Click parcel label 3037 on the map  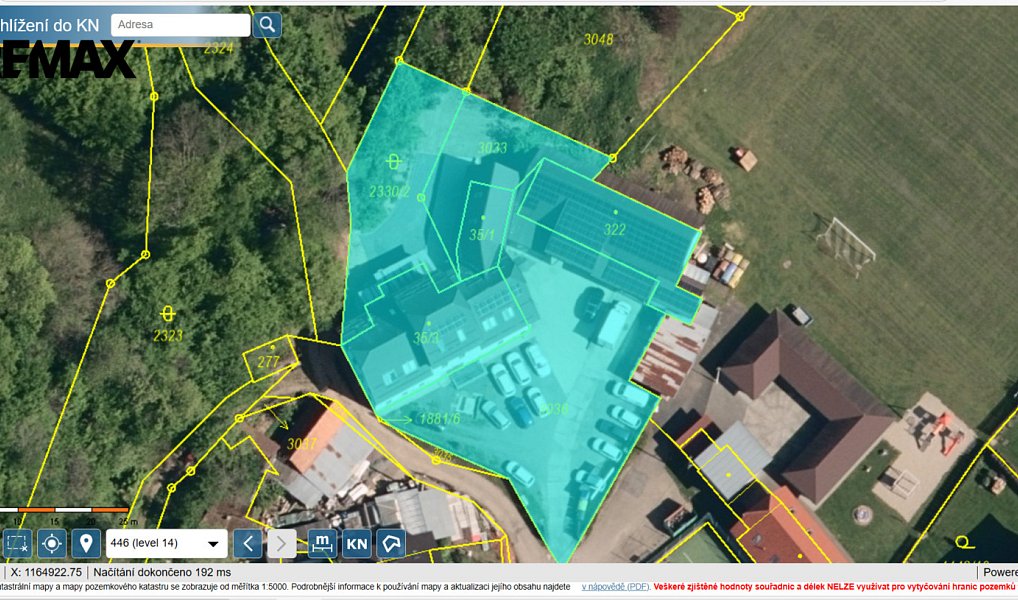pyautogui.click(x=302, y=444)
